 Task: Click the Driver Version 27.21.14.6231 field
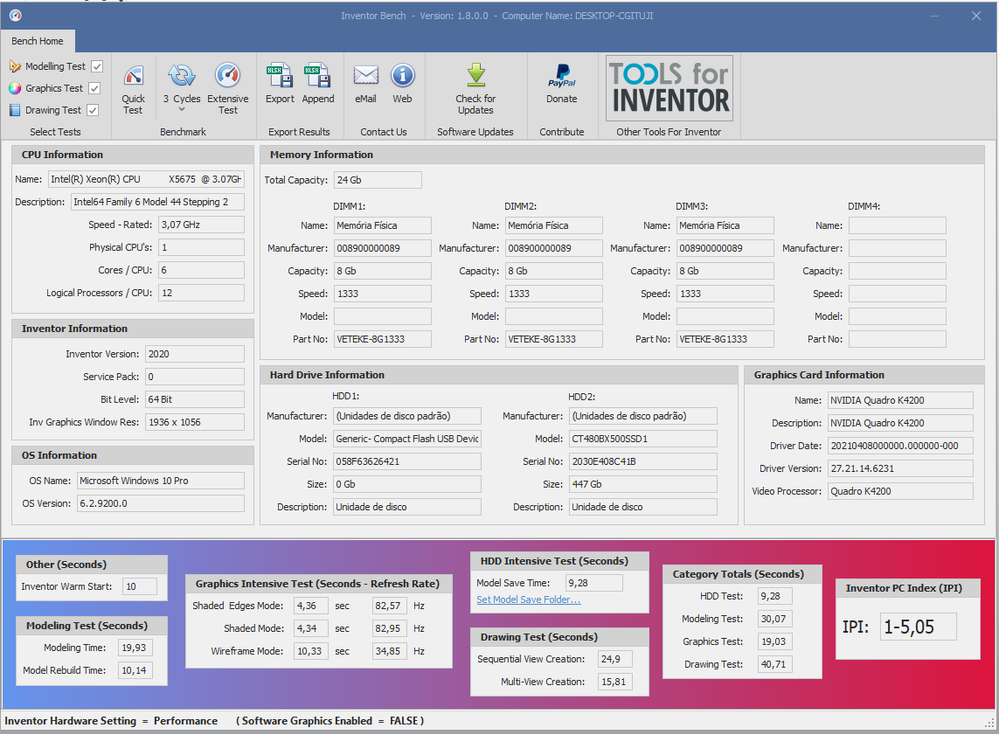pos(900,468)
